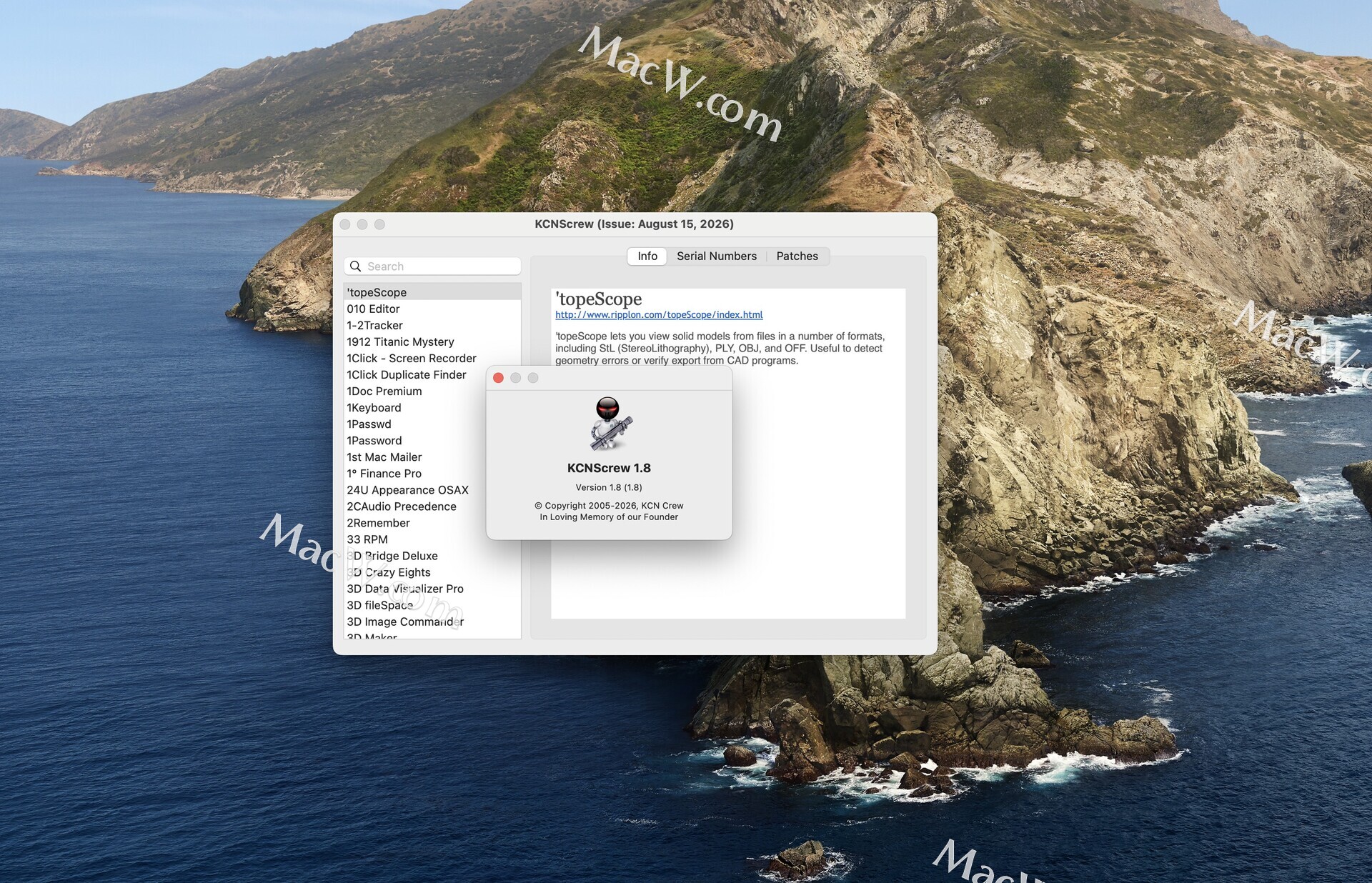Screen dimensions: 1372x883
Task: Click the KCNScrew main window title bar
Action: 635,224
